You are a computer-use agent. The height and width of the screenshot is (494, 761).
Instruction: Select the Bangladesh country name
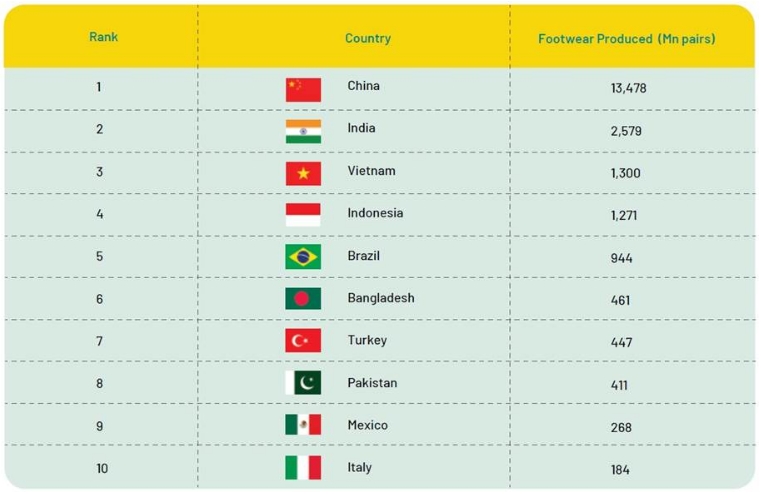point(381,298)
